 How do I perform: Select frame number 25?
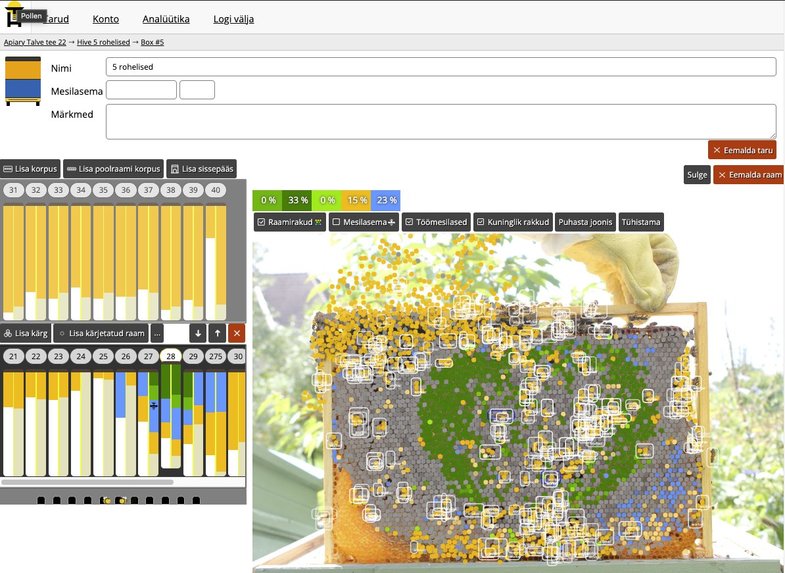(x=103, y=357)
